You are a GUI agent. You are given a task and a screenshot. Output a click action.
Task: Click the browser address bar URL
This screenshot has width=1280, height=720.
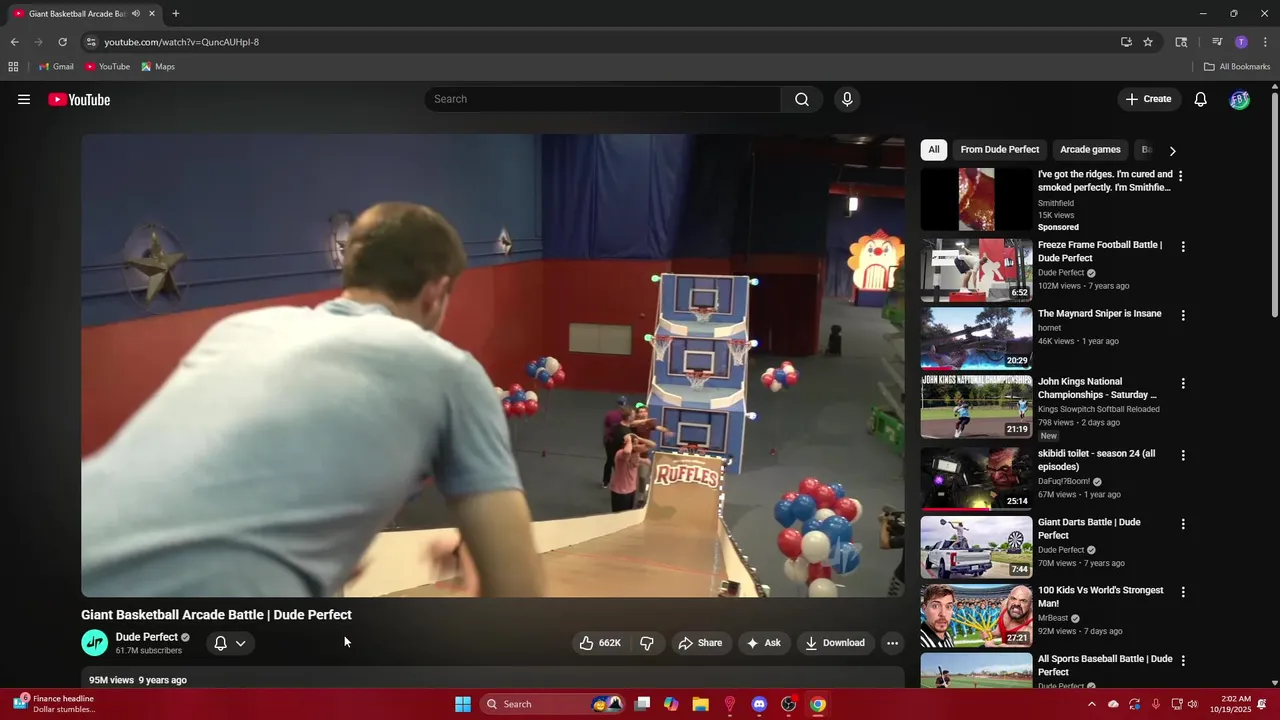[181, 42]
